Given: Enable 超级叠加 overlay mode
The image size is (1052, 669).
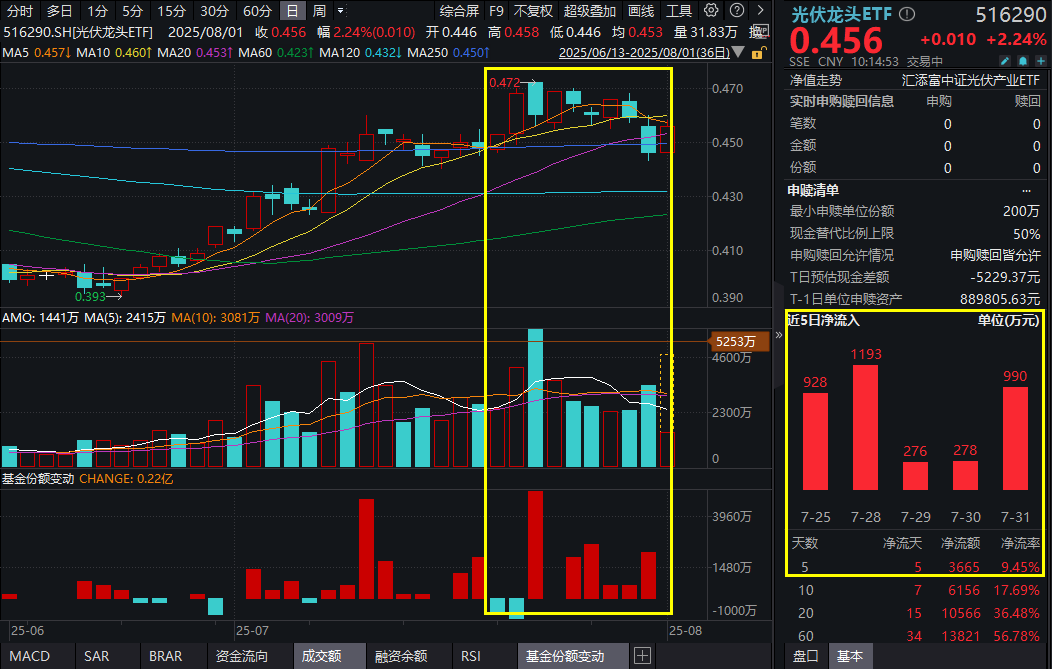Looking at the screenshot, I should point(589,11).
